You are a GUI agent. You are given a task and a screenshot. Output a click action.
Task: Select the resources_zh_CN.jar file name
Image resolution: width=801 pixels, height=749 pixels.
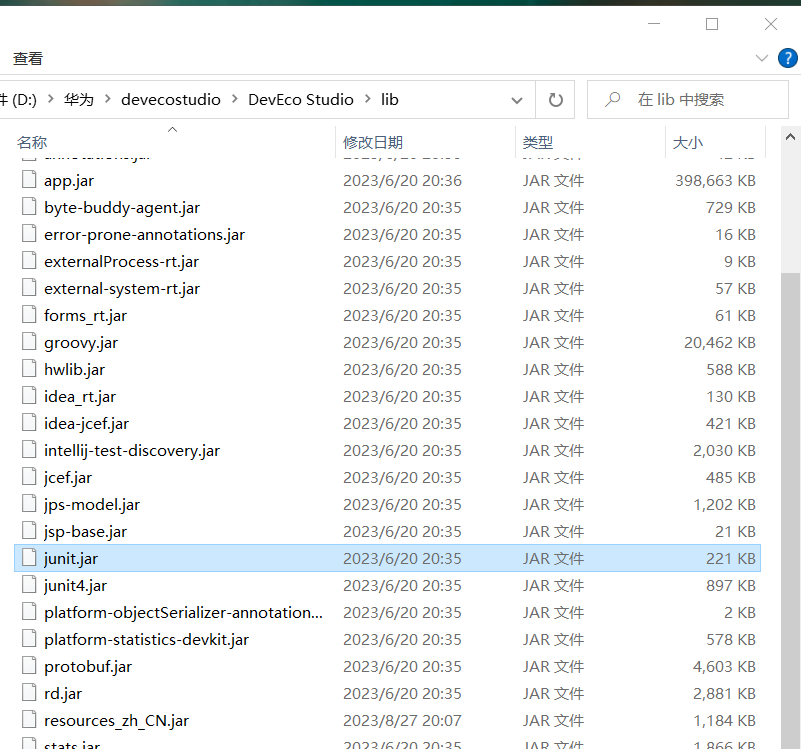(x=116, y=720)
